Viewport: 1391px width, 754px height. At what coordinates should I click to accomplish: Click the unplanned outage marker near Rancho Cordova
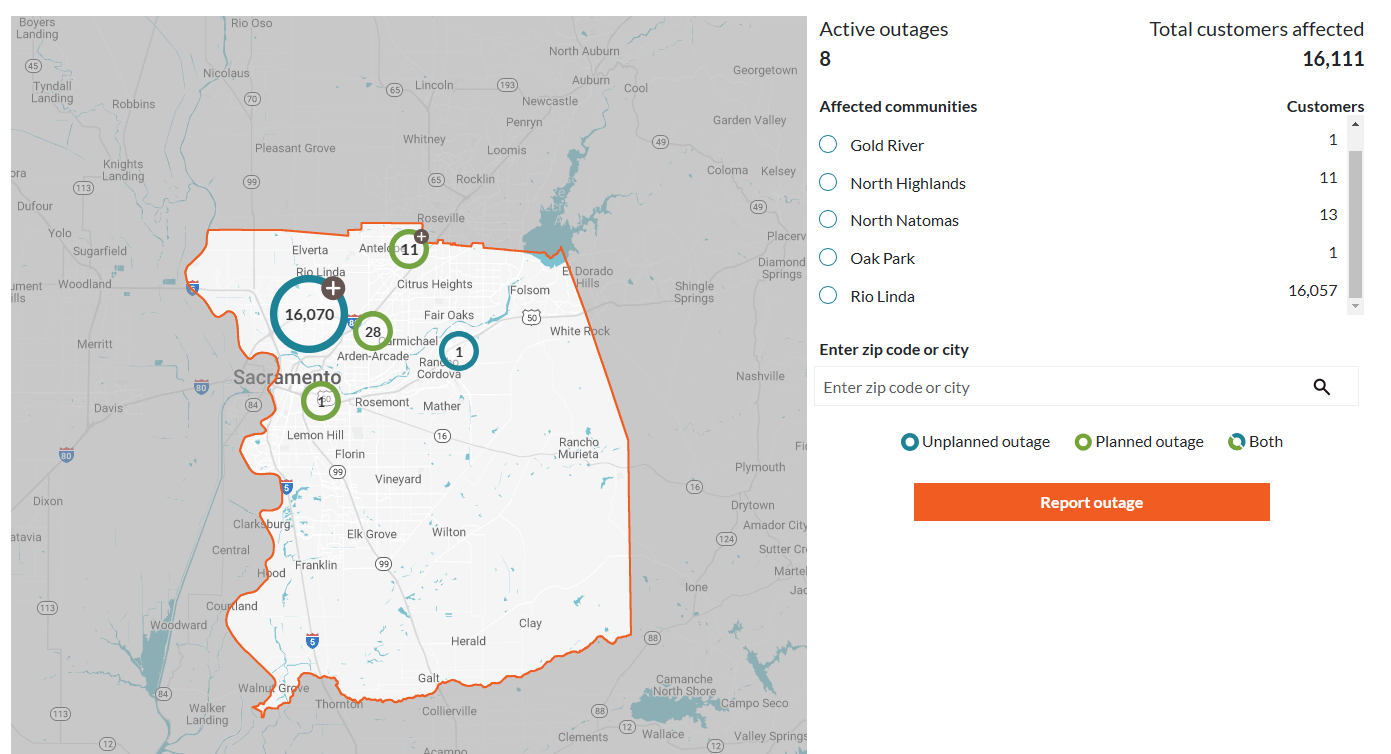point(458,351)
